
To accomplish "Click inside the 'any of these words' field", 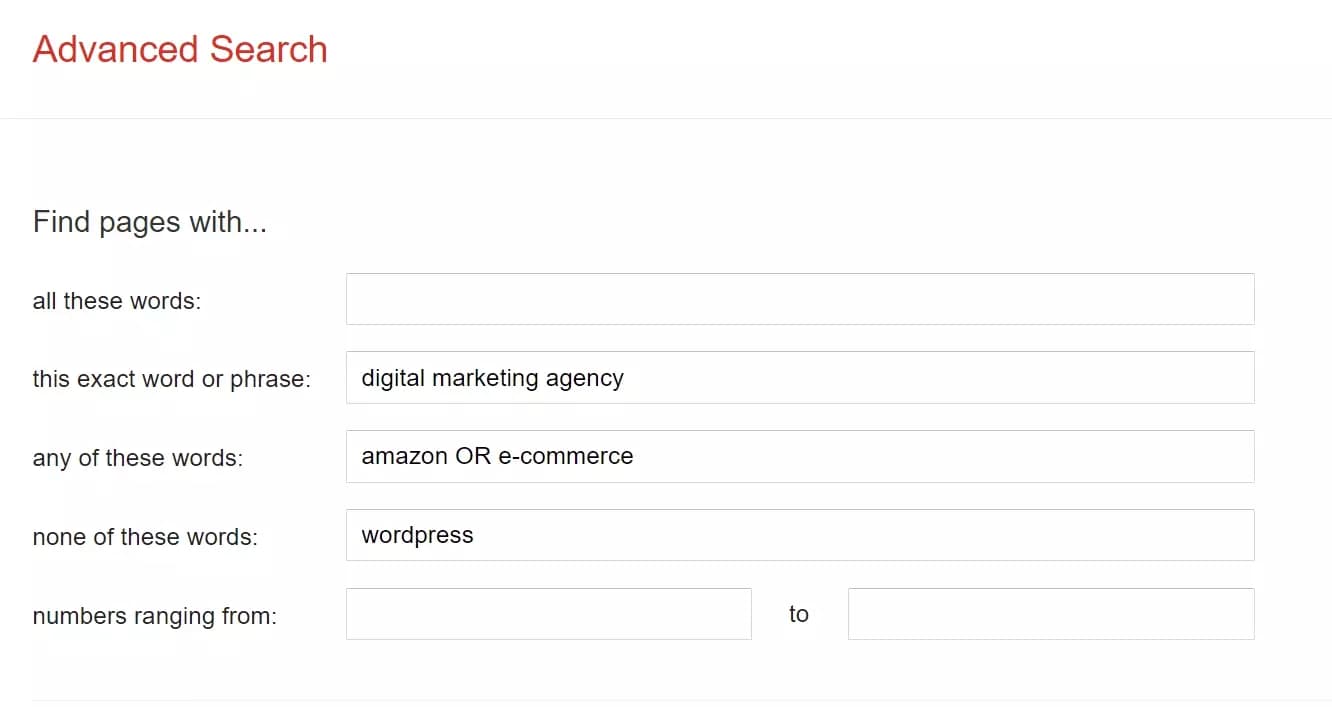I will [x=800, y=456].
